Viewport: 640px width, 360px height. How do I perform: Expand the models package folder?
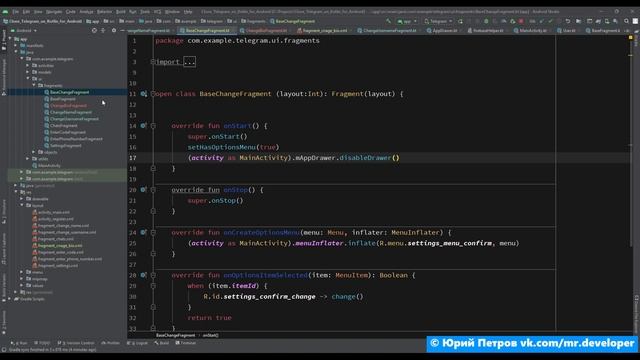(x=28, y=72)
